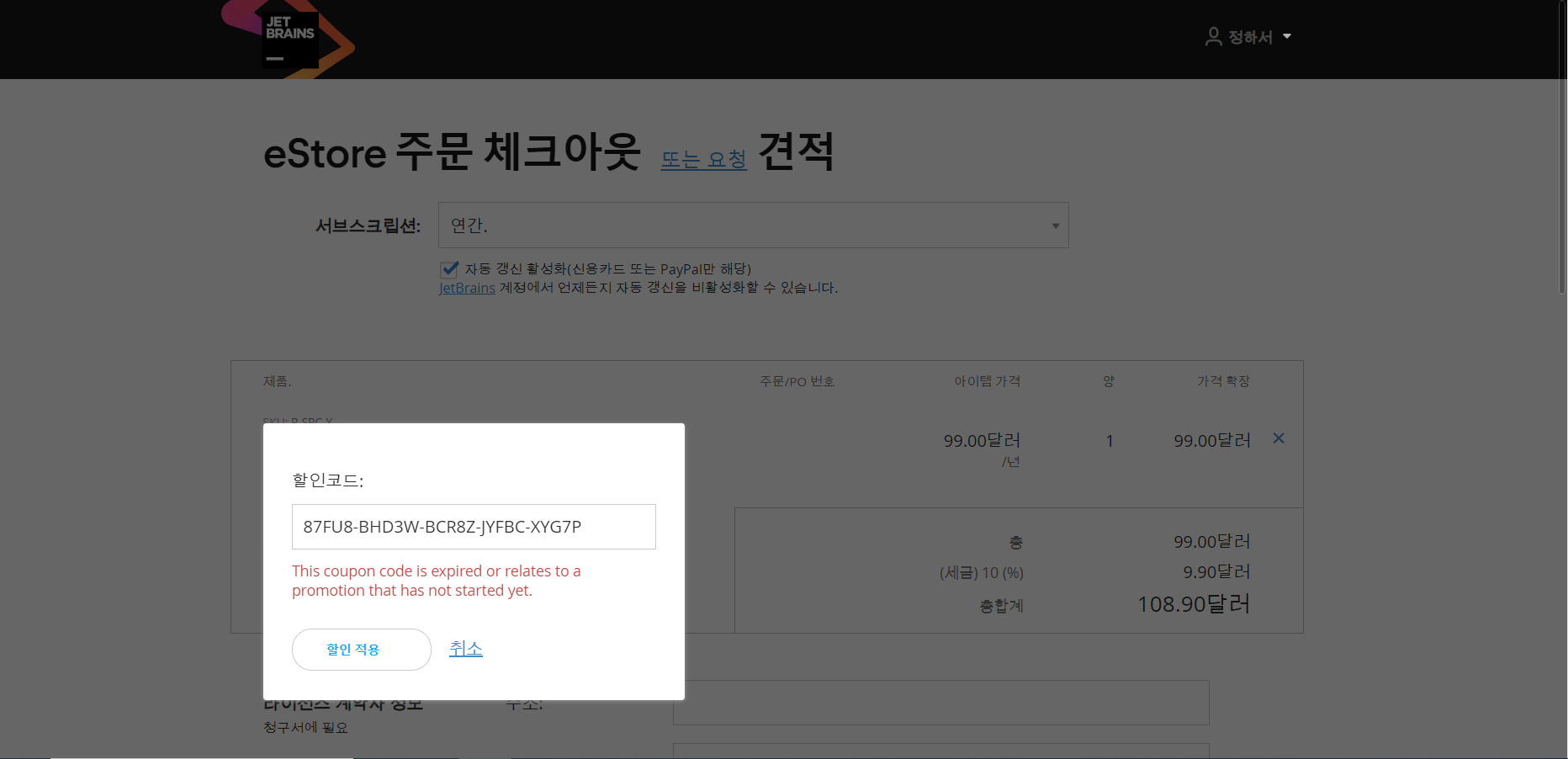Click the 양 column header
Viewport: 1568px width, 759px height.
click(1109, 381)
